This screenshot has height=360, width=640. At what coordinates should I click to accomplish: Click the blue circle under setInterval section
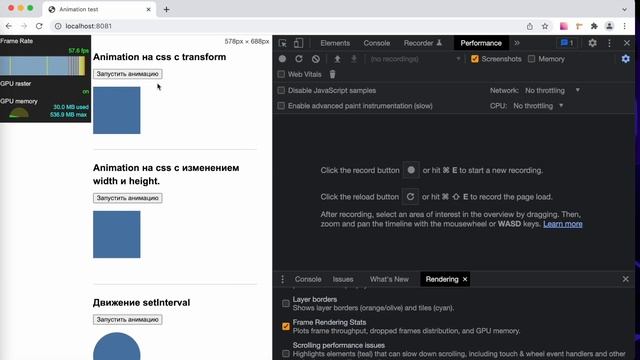pyautogui.click(x=116, y=347)
